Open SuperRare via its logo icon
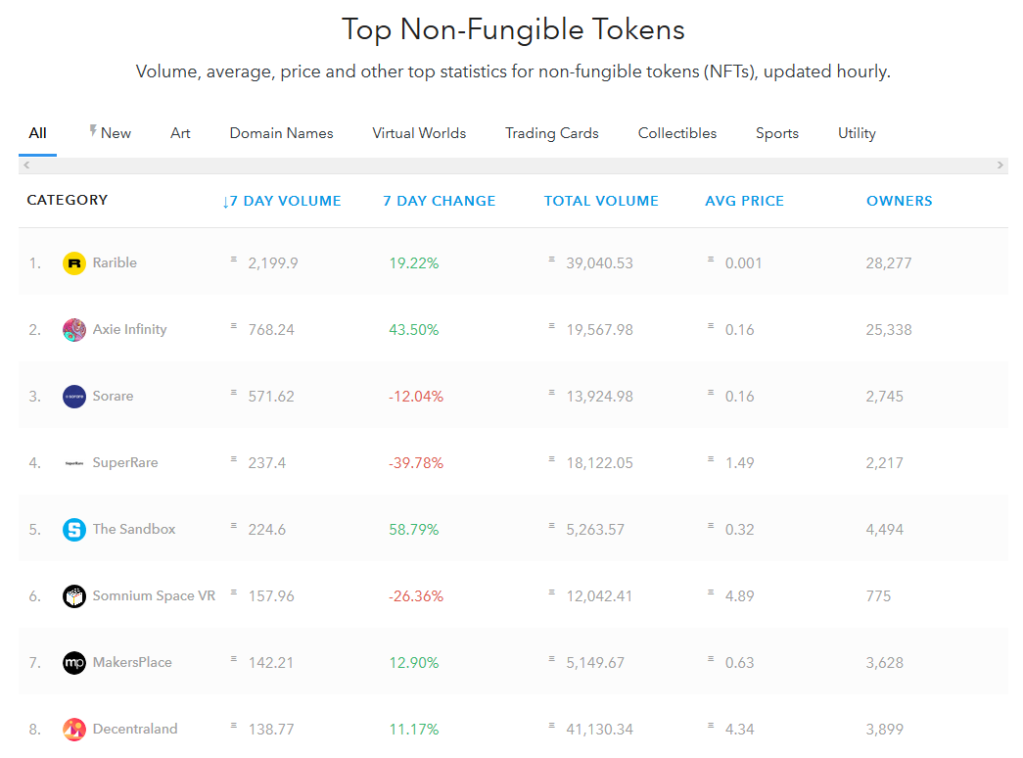Viewport: 1023px width, 758px height. point(73,462)
